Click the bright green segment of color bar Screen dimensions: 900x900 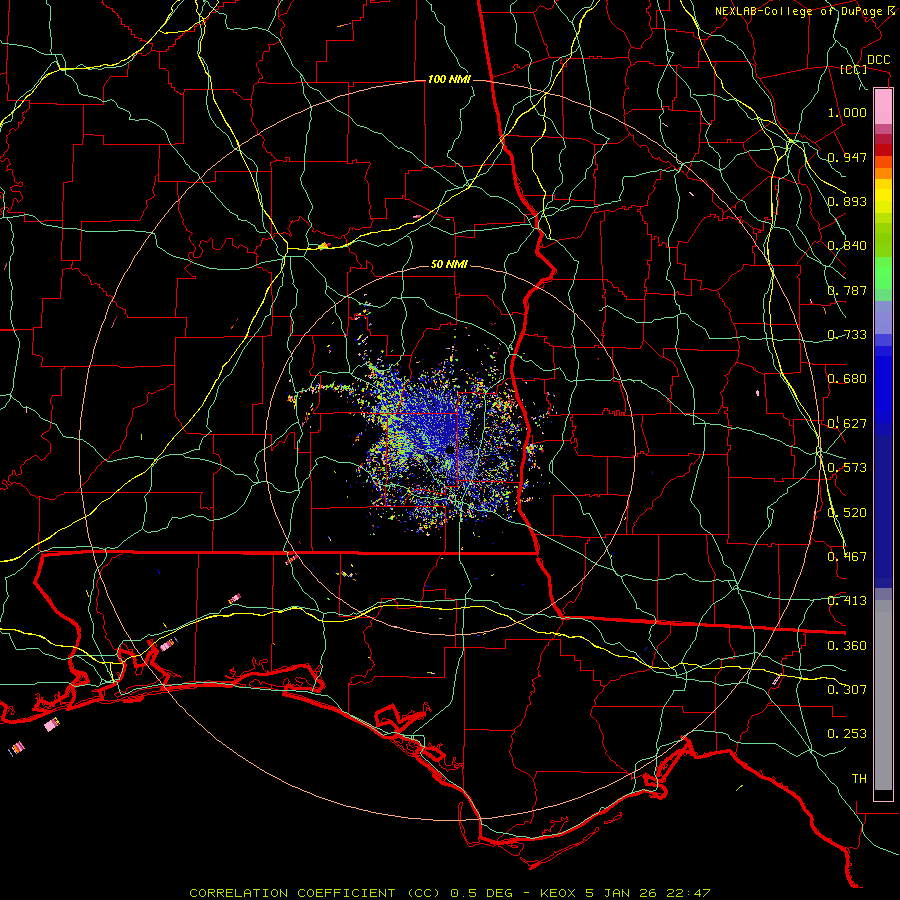(883, 273)
